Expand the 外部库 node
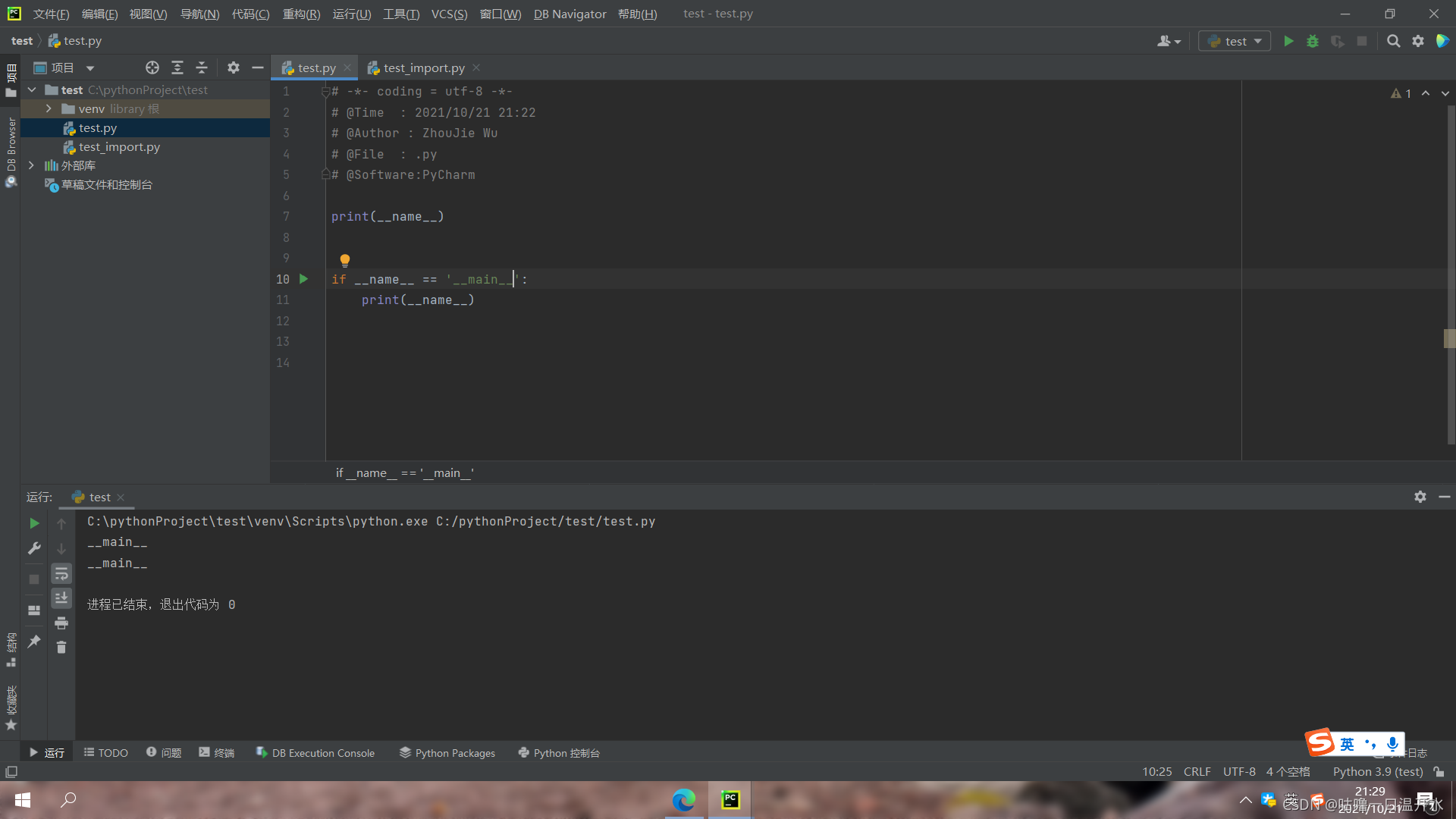 [x=31, y=165]
